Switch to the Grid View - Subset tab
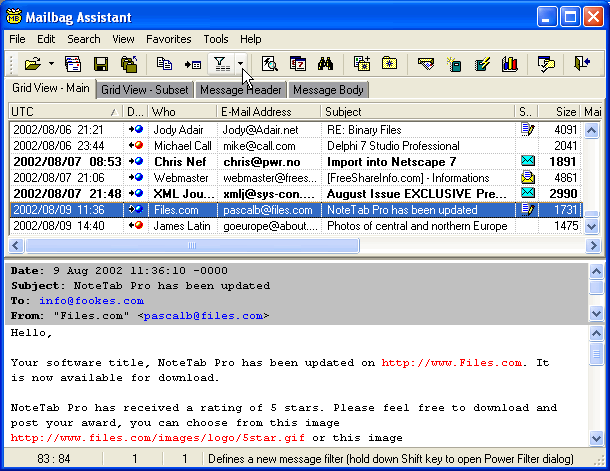610x471 pixels. 145,90
